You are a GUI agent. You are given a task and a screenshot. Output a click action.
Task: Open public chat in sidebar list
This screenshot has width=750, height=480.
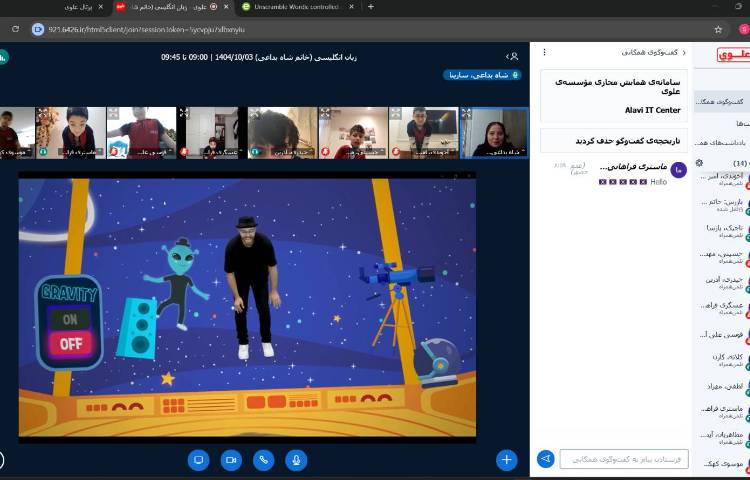pos(720,102)
